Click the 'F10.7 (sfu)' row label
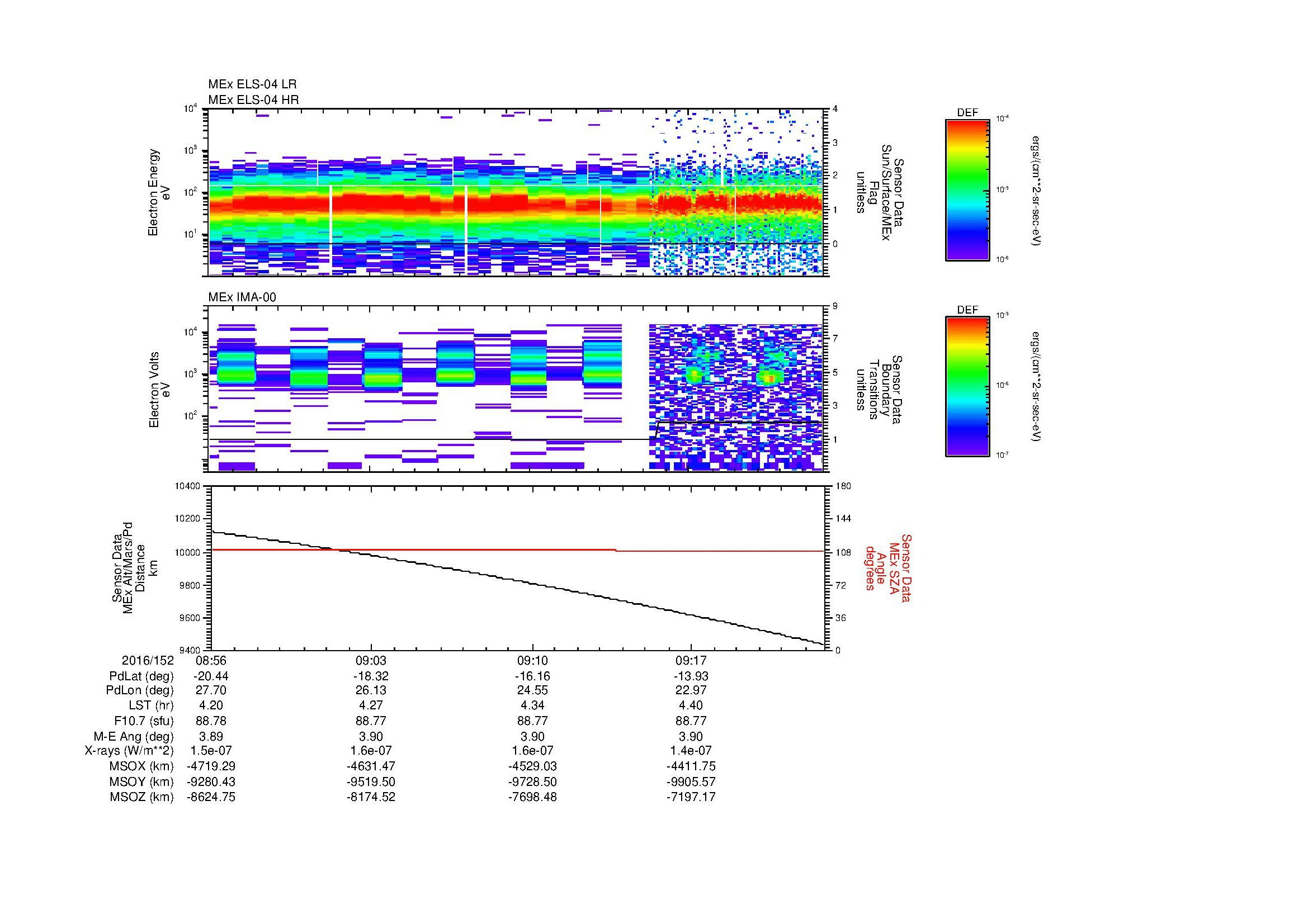Screen dimensions: 1308x924 point(144,721)
